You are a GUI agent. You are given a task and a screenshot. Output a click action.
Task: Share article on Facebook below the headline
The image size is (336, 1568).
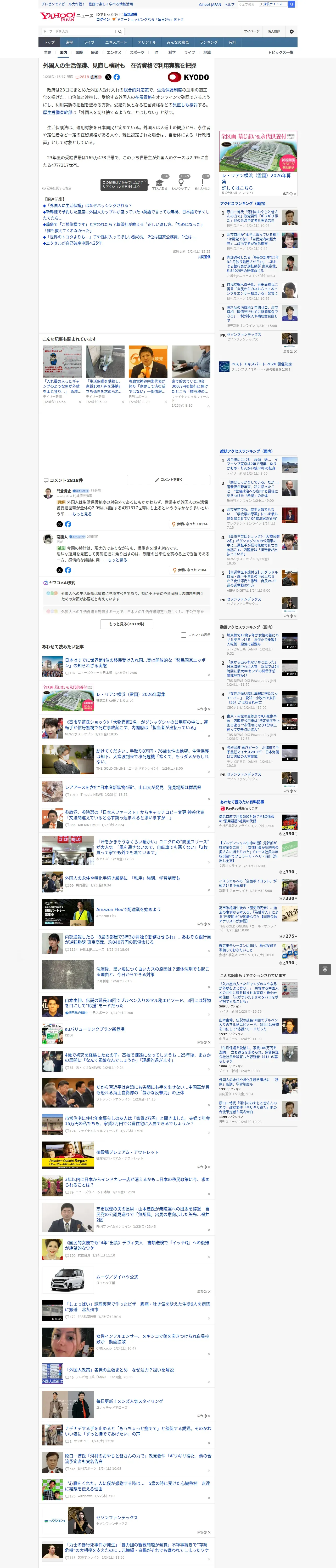[x=116, y=77]
